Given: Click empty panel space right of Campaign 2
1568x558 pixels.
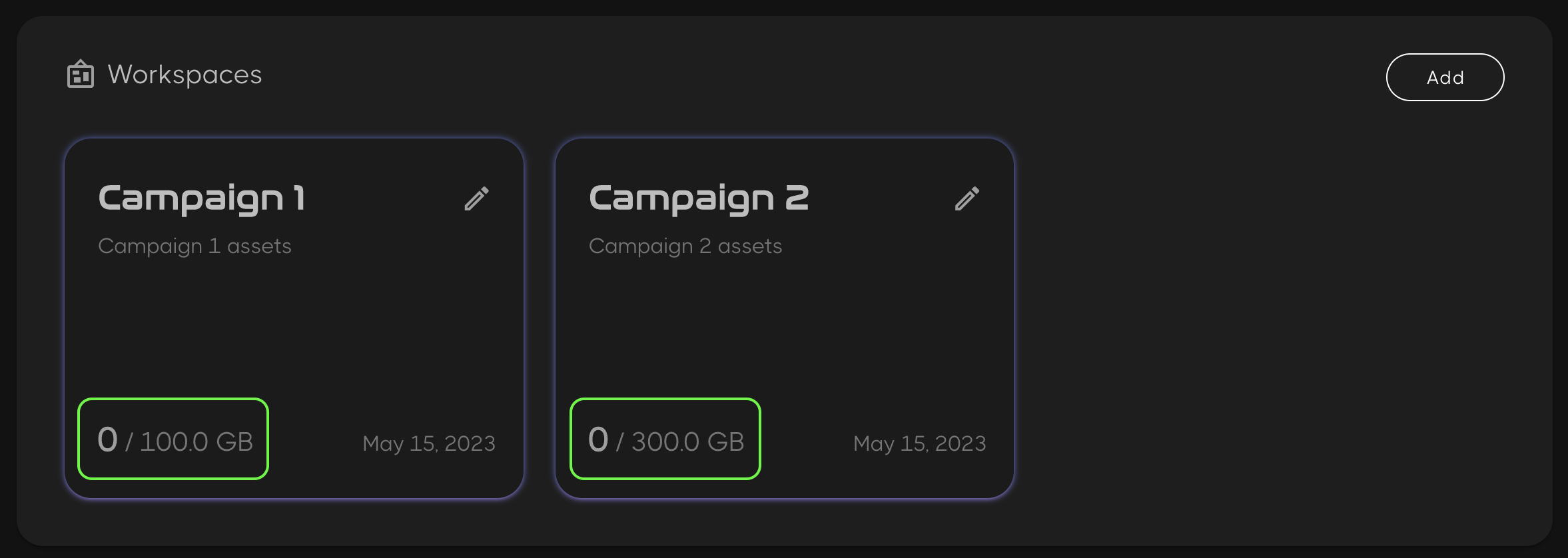Looking at the screenshot, I should point(1266,320).
